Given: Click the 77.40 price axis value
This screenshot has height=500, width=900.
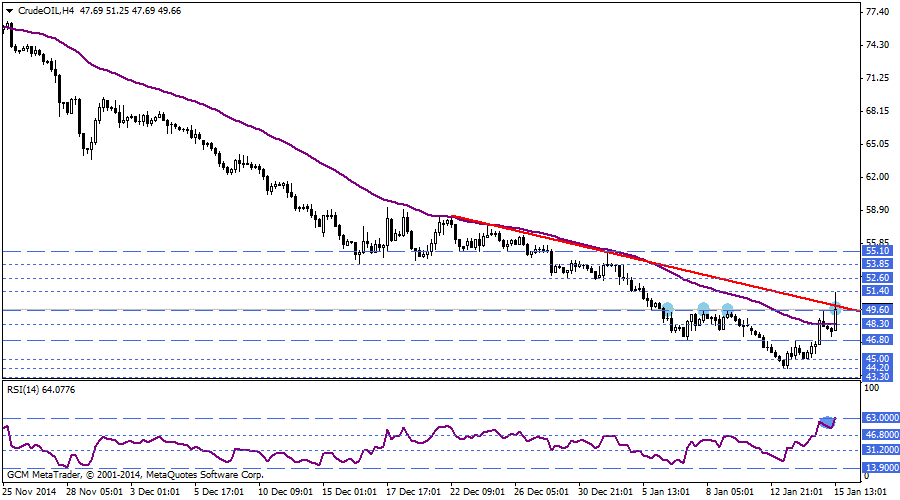Looking at the screenshot, I should 877,11.
